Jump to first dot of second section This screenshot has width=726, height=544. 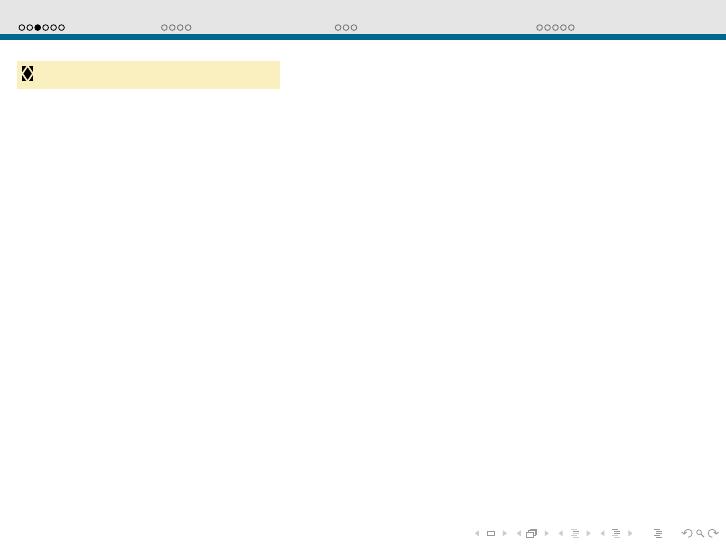coord(165,28)
